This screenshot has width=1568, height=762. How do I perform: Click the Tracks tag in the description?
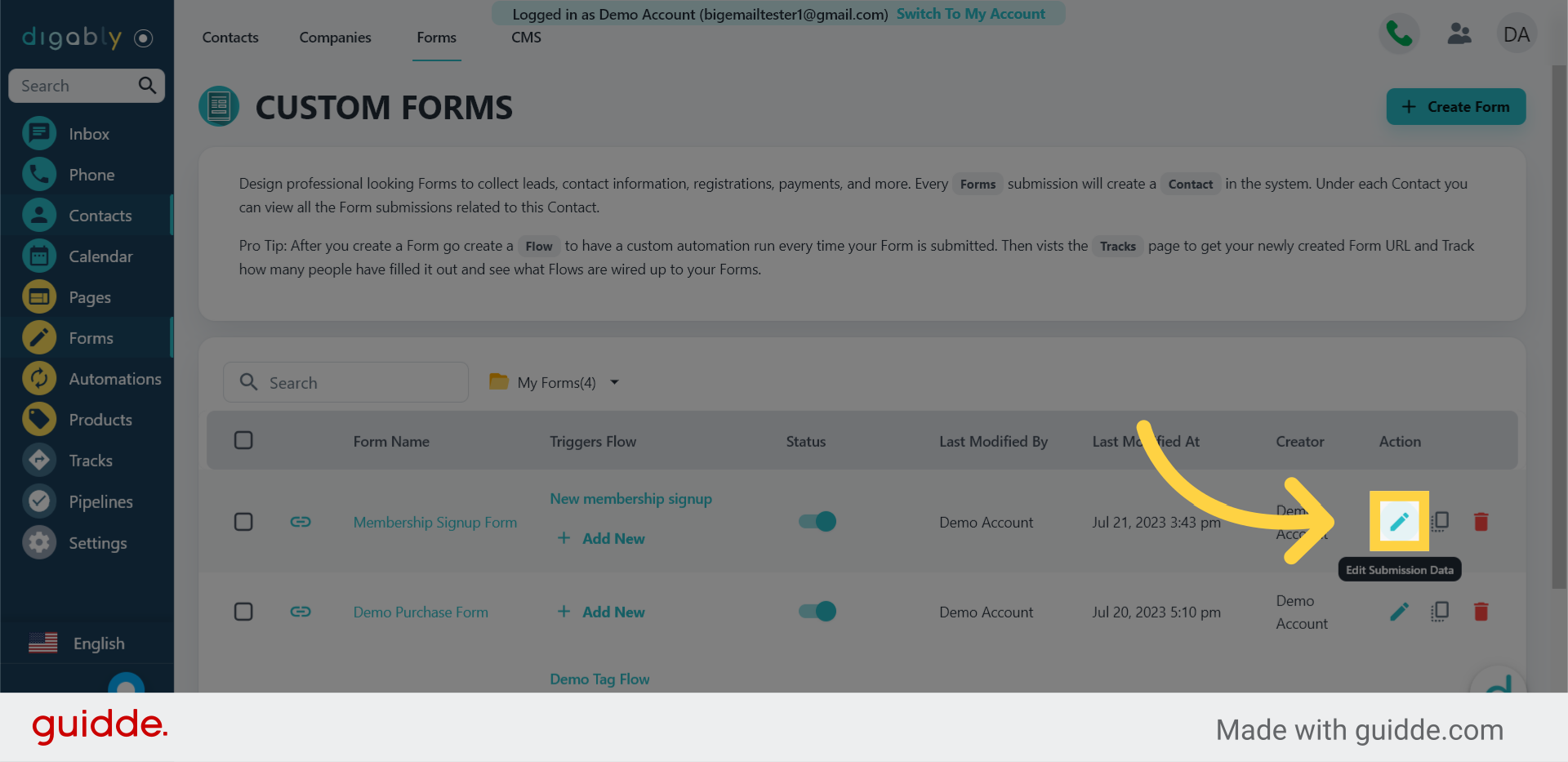pos(1118,246)
